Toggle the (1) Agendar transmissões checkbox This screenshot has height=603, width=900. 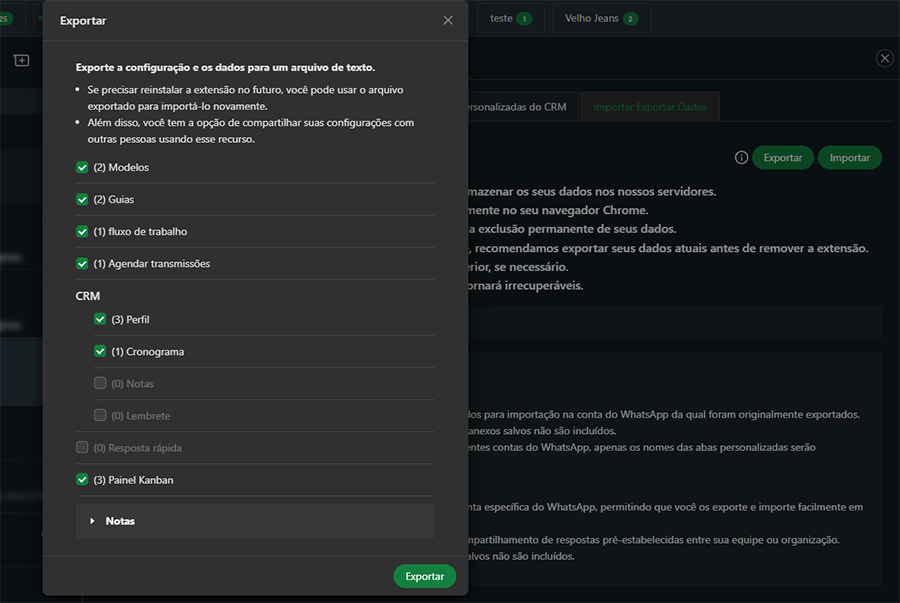[82, 263]
